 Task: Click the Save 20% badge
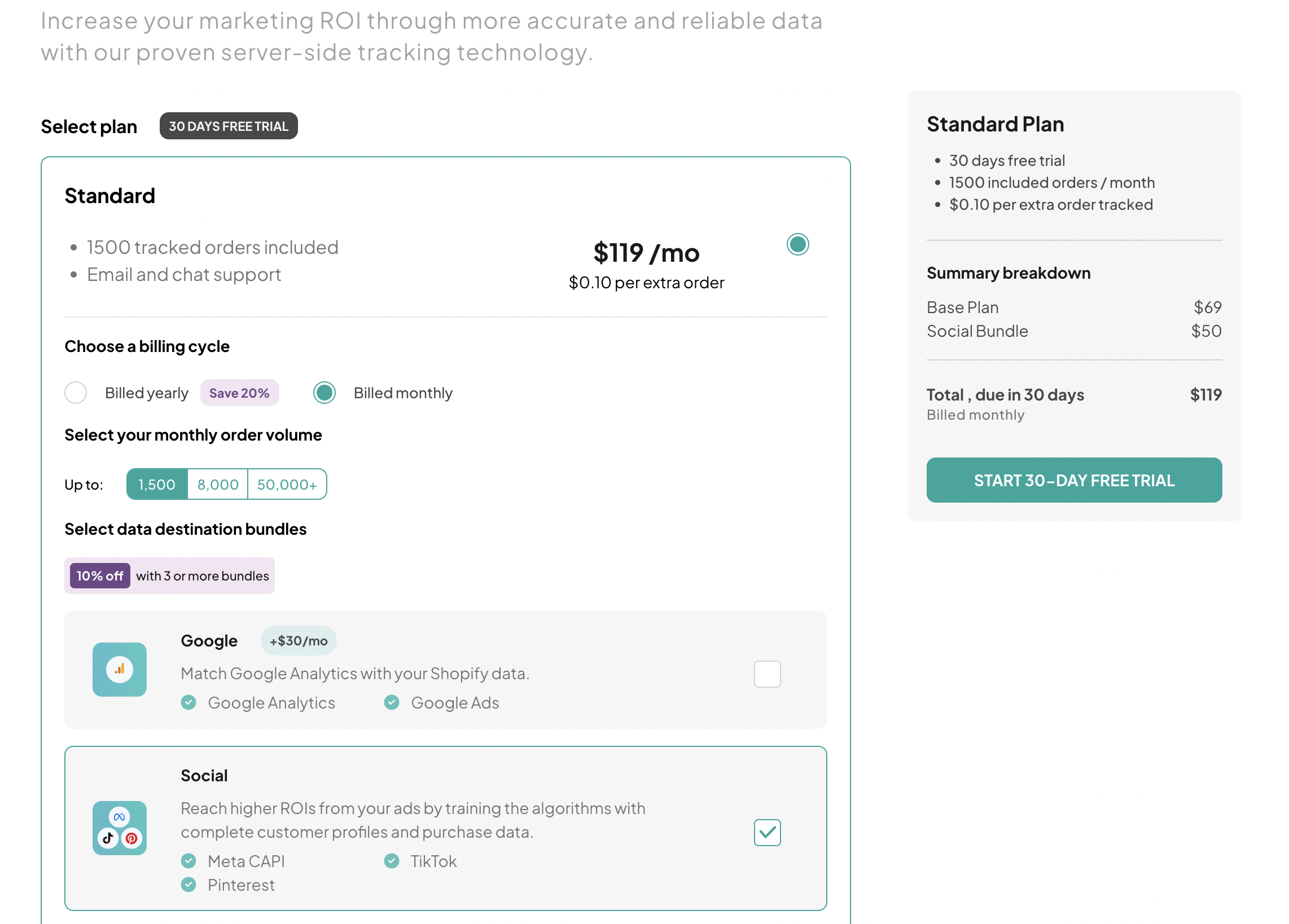pyautogui.click(x=239, y=393)
